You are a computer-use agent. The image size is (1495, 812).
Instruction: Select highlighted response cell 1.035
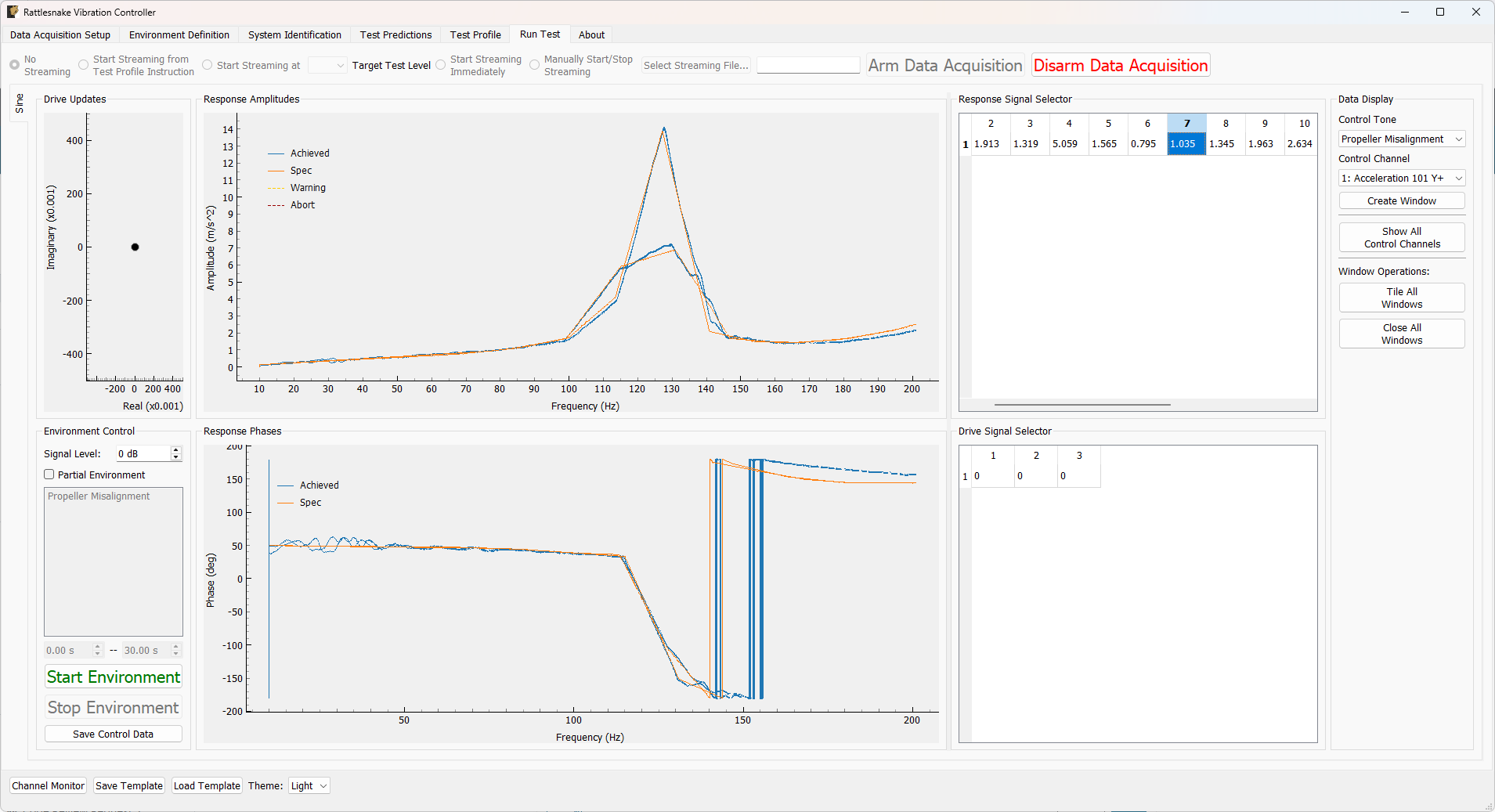[x=1186, y=144]
